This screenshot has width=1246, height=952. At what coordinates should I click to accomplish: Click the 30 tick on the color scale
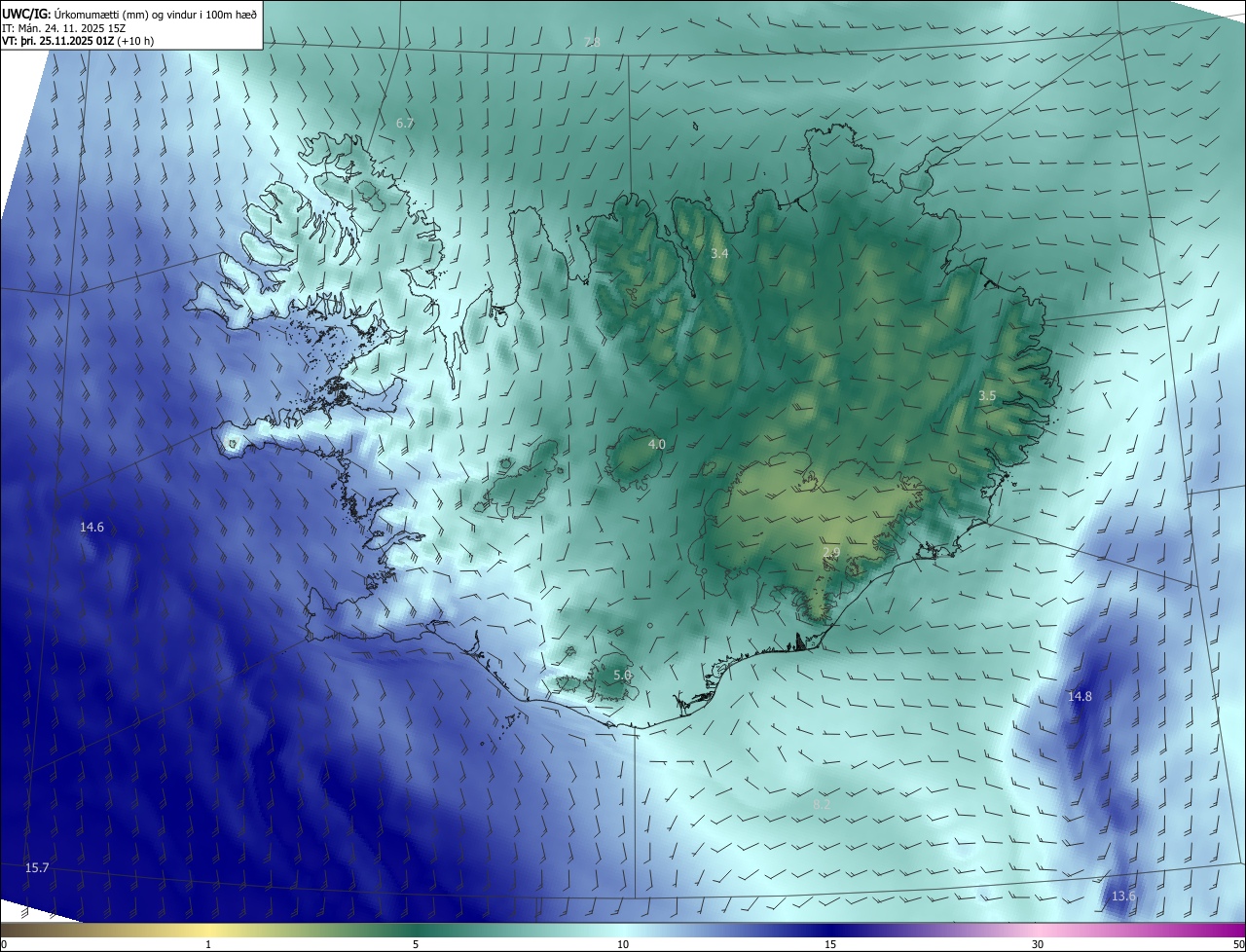click(1038, 944)
